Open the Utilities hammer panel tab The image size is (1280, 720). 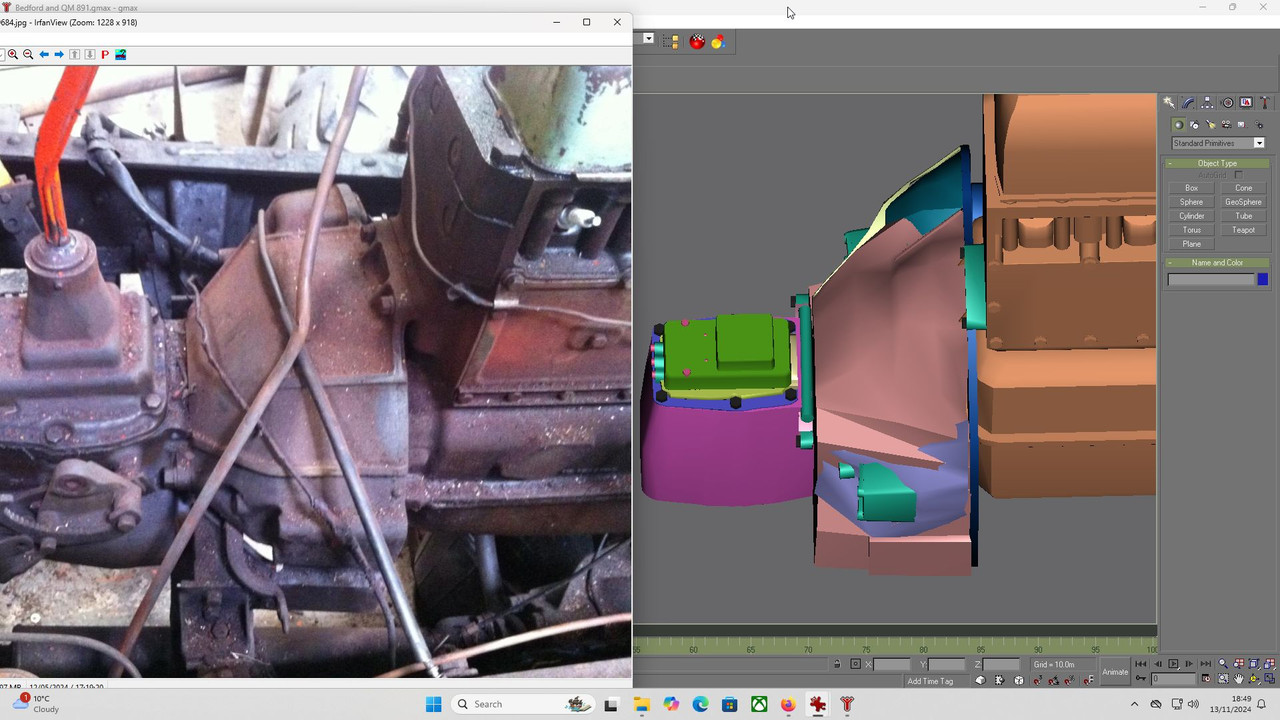click(1265, 103)
